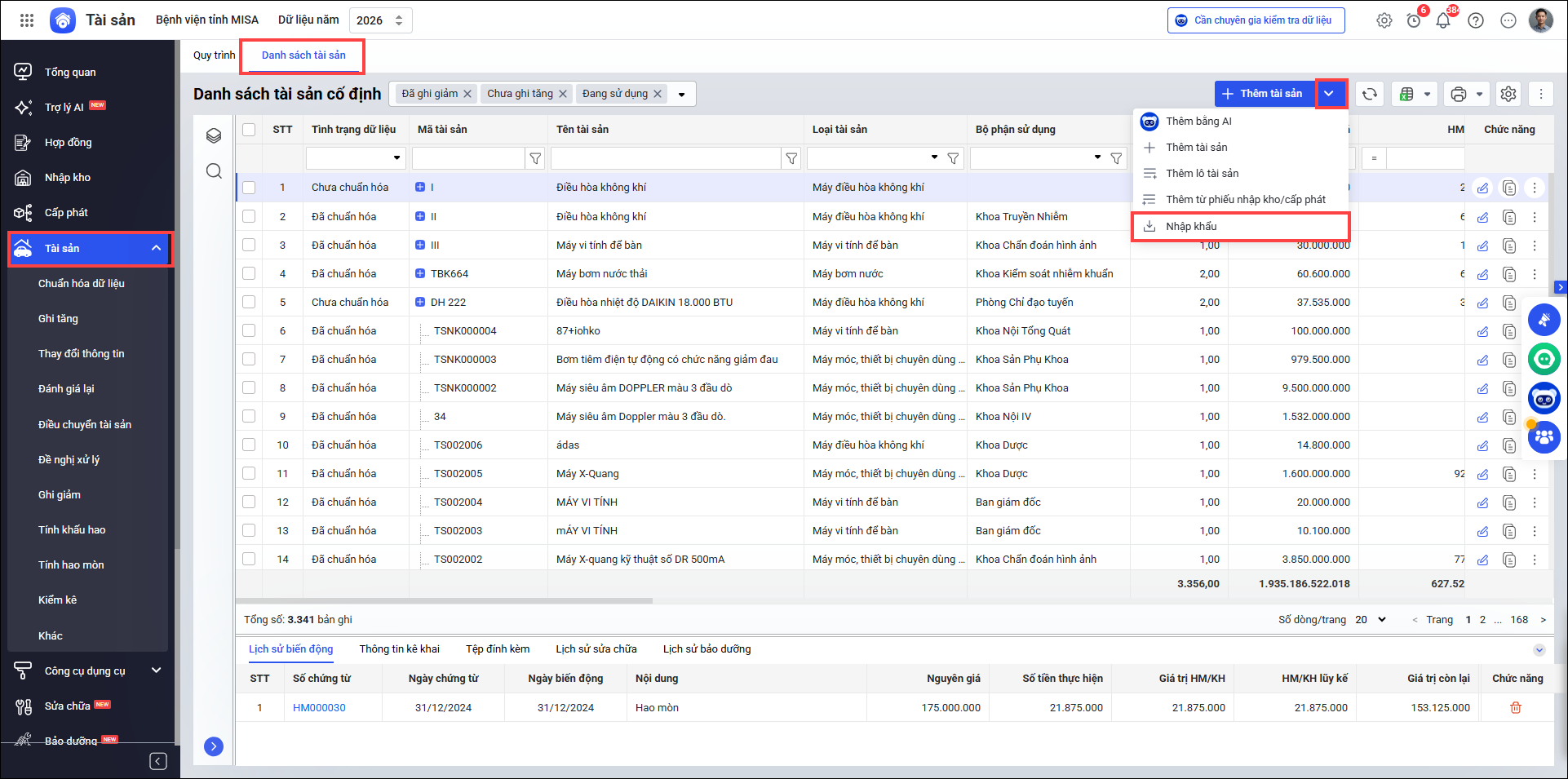Click the refresh data icon in toolbar

click(x=1370, y=94)
